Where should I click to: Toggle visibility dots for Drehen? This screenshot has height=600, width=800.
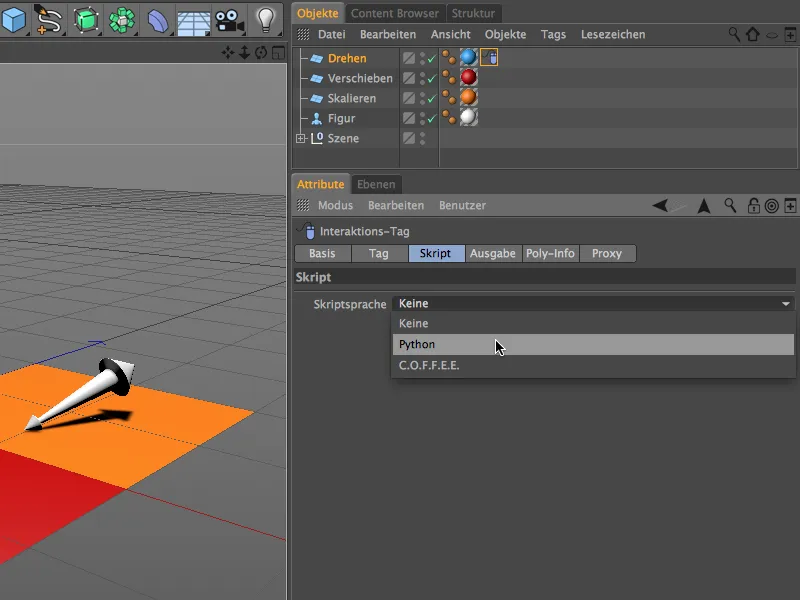[x=422, y=58]
